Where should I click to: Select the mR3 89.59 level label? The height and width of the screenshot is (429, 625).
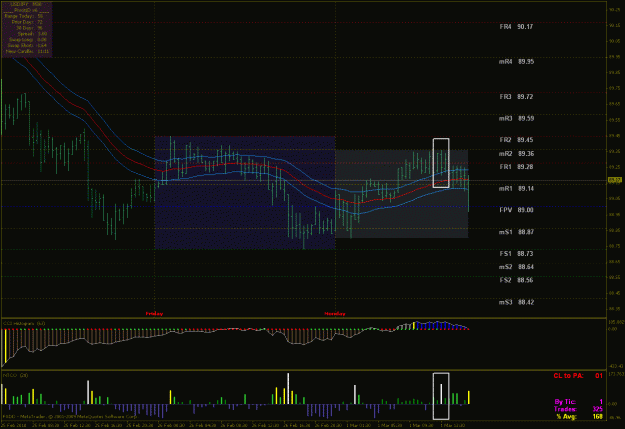[x=517, y=118]
